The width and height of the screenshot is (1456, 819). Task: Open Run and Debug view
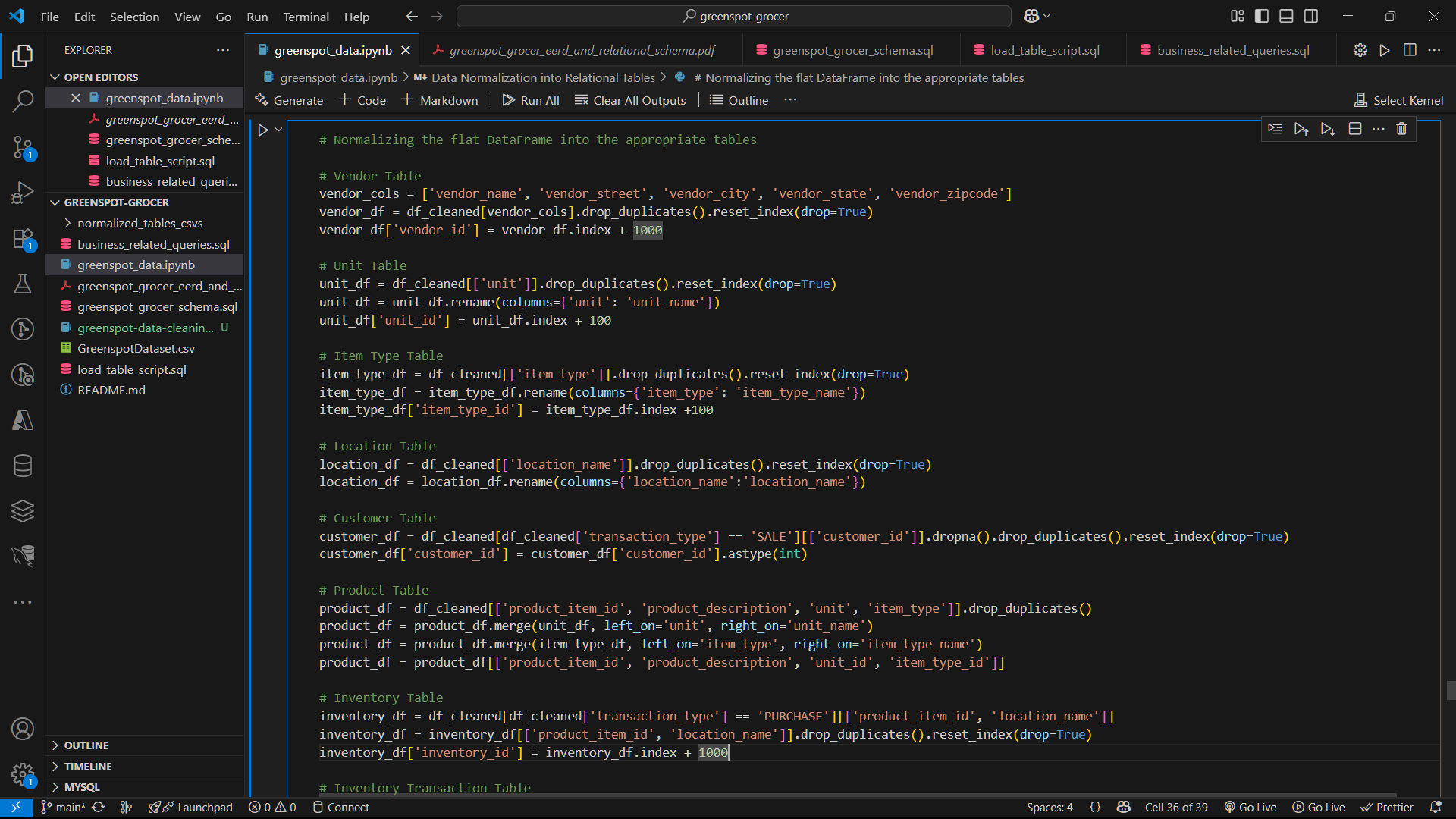point(23,193)
